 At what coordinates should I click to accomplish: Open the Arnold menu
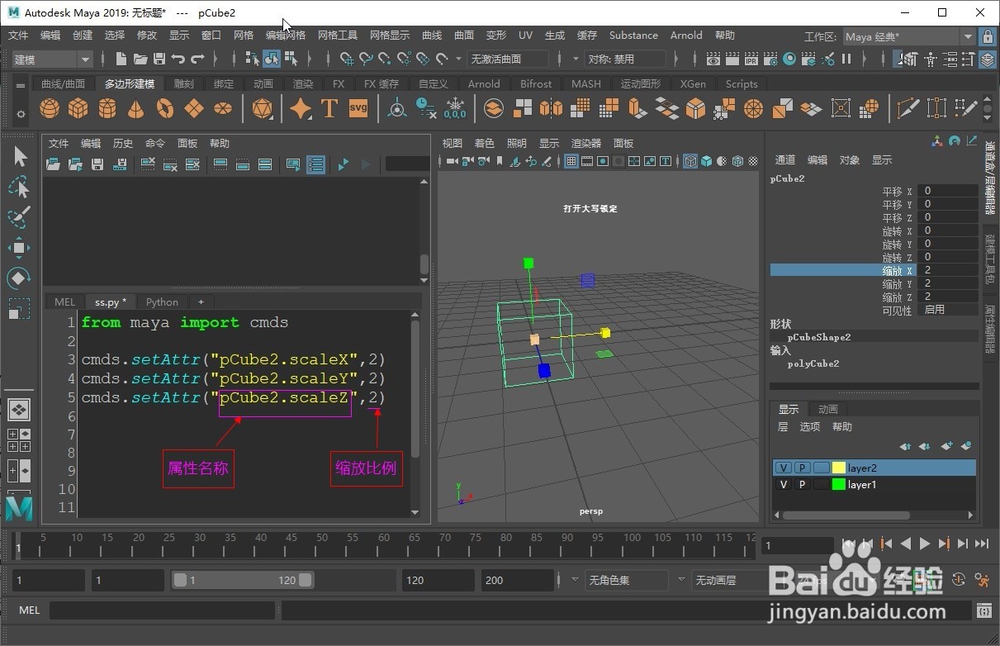tap(687, 35)
